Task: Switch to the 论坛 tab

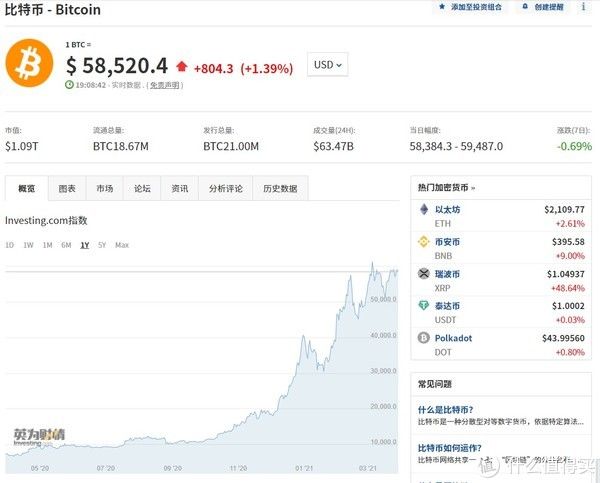Action: coord(142,188)
